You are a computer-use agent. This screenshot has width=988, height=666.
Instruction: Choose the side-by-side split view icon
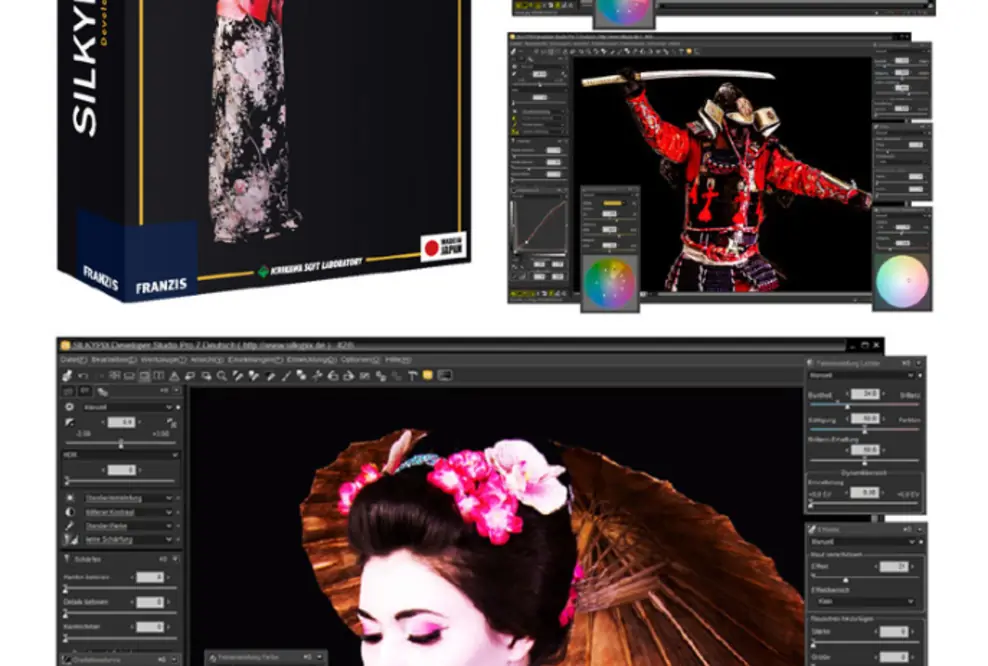[x=159, y=376]
